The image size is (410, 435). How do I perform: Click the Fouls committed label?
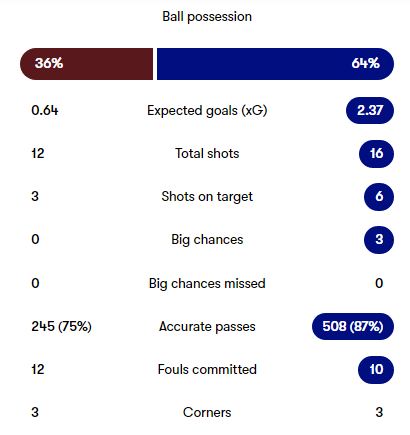pyautogui.click(x=207, y=369)
